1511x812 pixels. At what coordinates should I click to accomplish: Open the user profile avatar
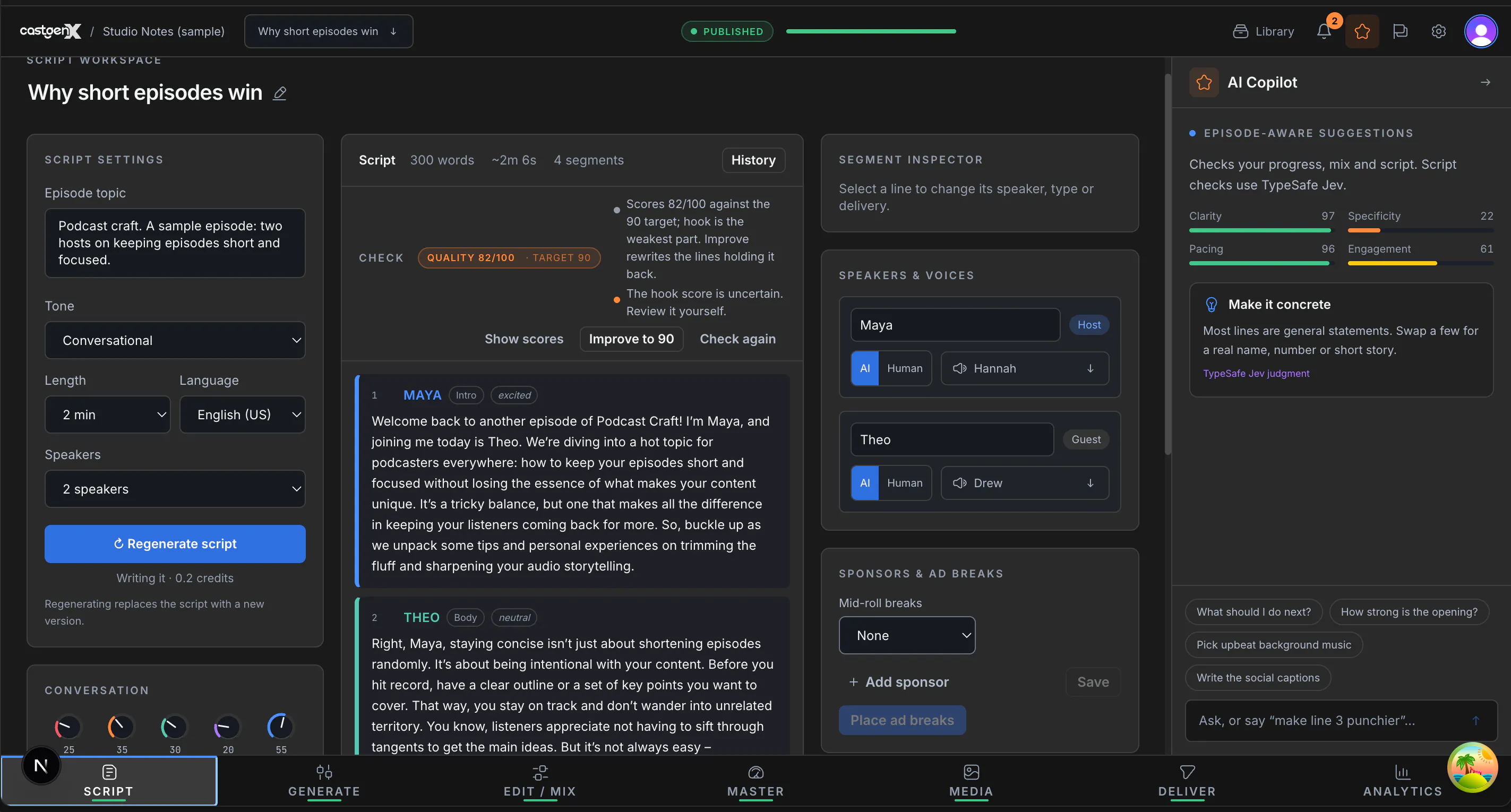(x=1481, y=31)
